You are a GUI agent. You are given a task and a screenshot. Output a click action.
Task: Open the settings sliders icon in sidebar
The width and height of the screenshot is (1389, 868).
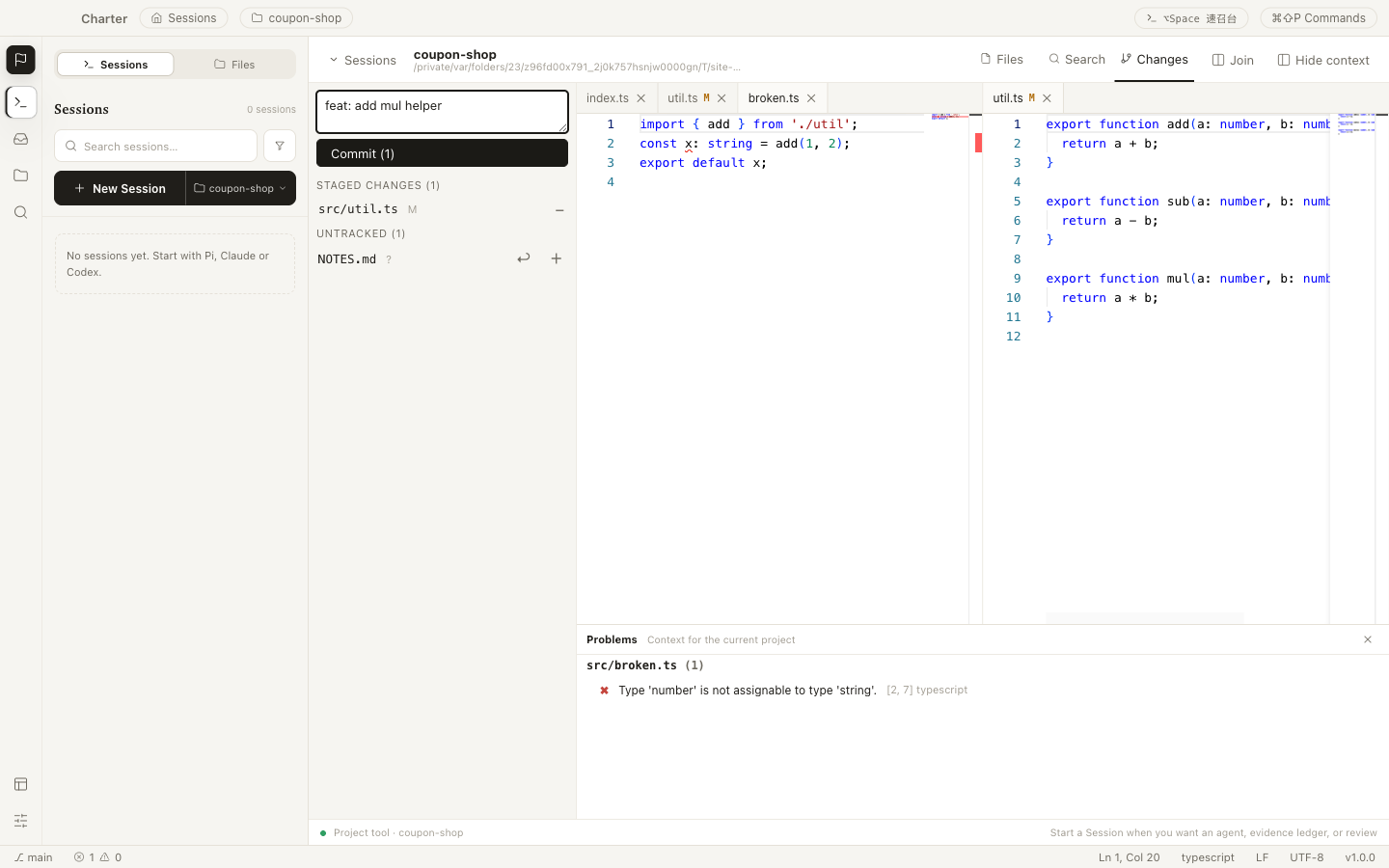tap(20, 821)
